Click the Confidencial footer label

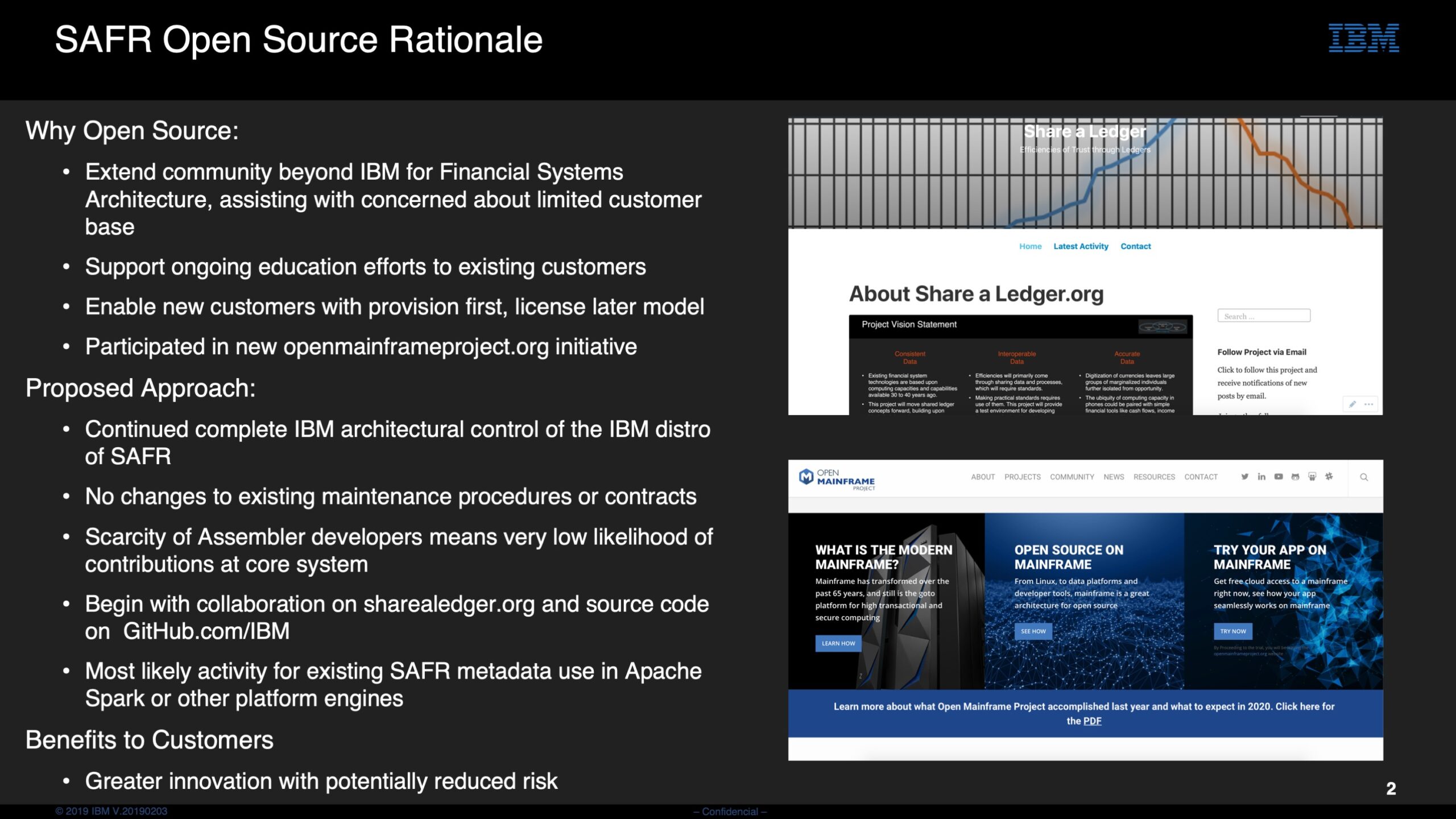click(730, 812)
